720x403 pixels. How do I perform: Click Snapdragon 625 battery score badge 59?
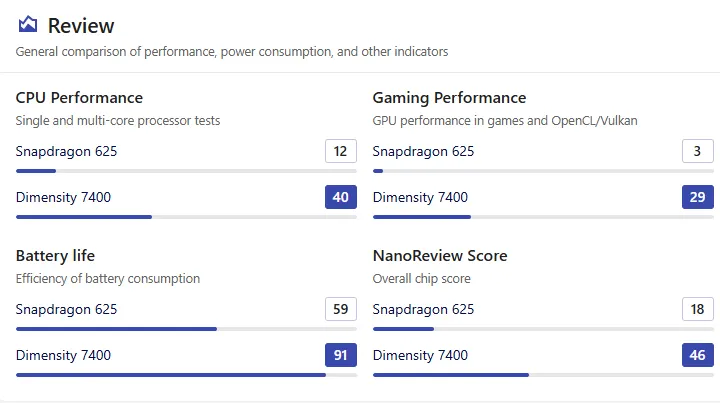341,310
